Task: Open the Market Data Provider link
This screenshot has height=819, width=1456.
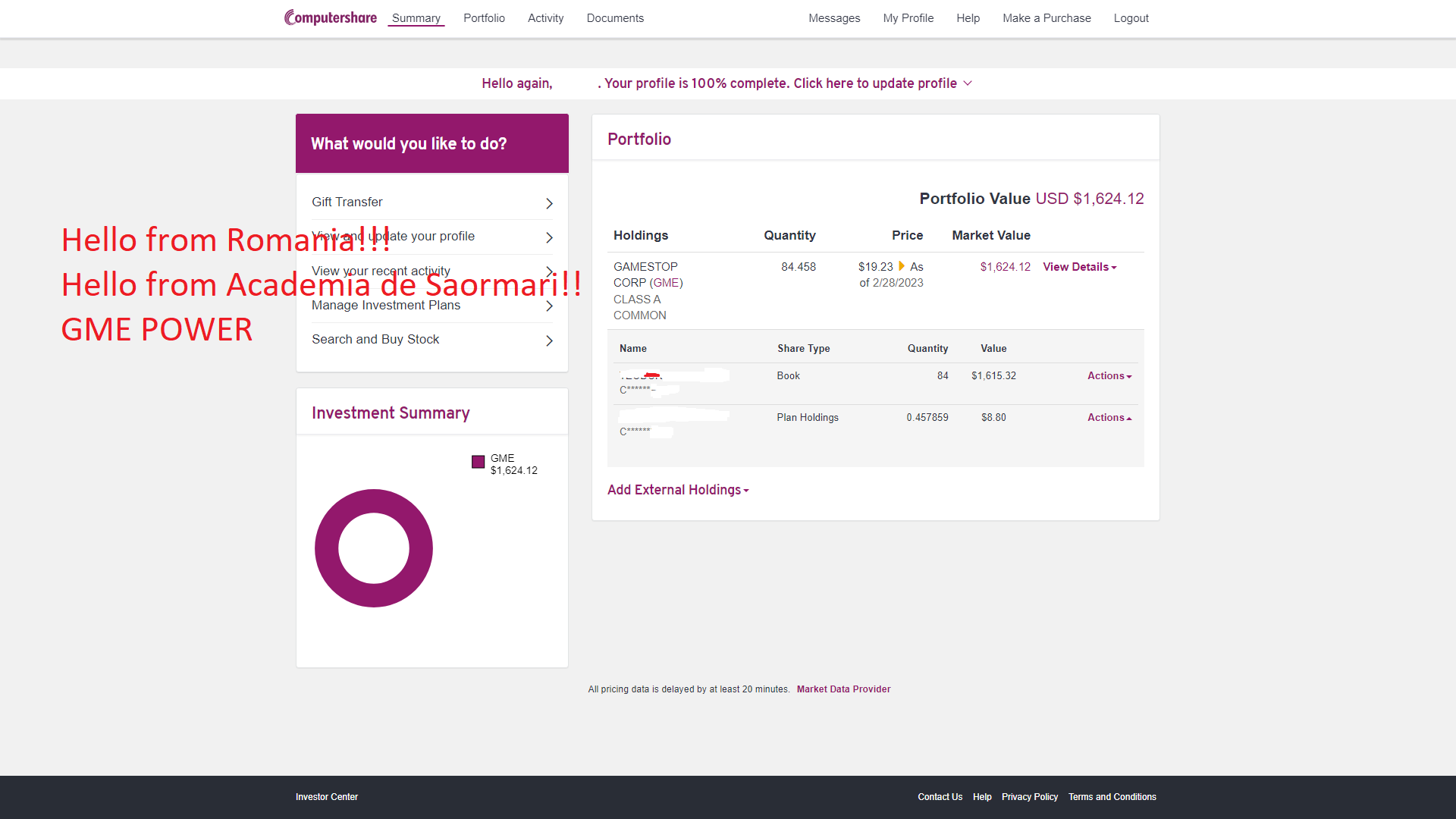Action: (843, 689)
